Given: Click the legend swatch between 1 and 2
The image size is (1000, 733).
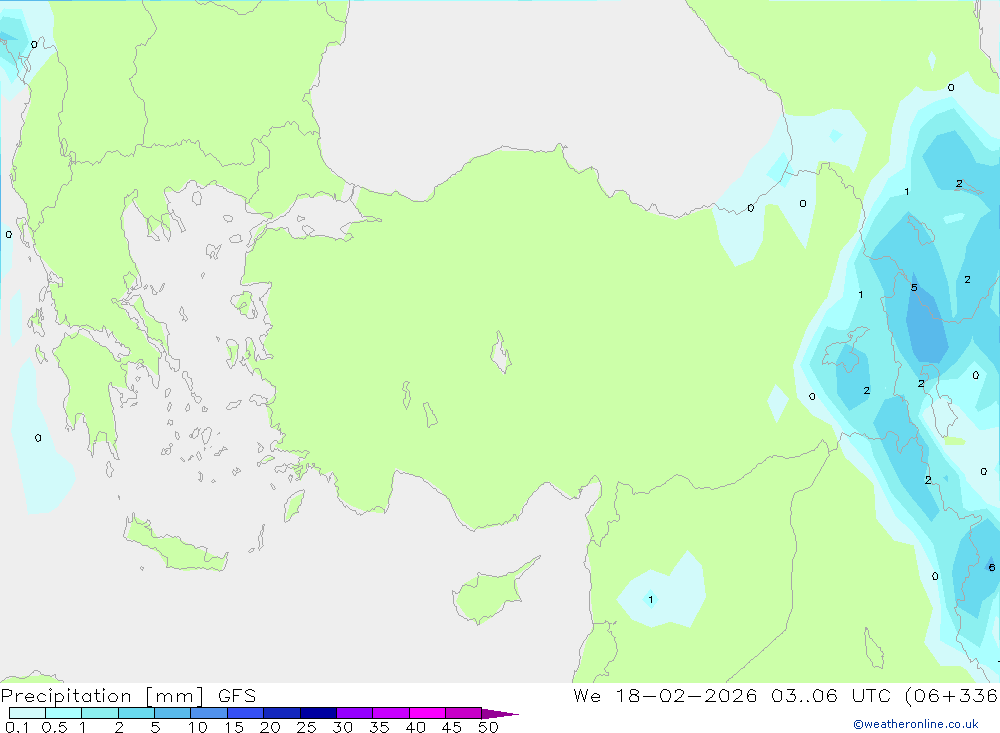Looking at the screenshot, I should [100, 713].
